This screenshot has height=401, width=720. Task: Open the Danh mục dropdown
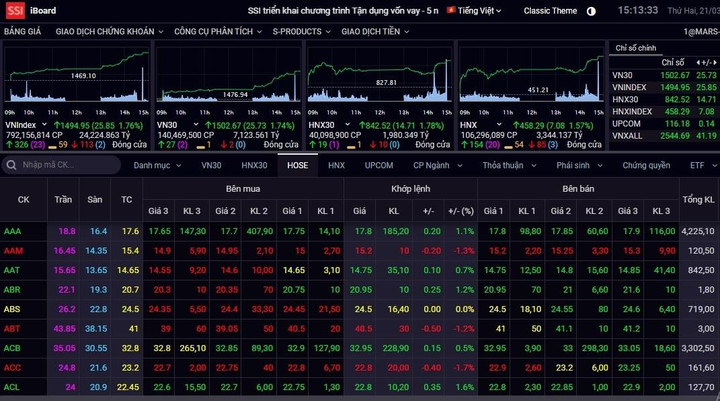155,164
